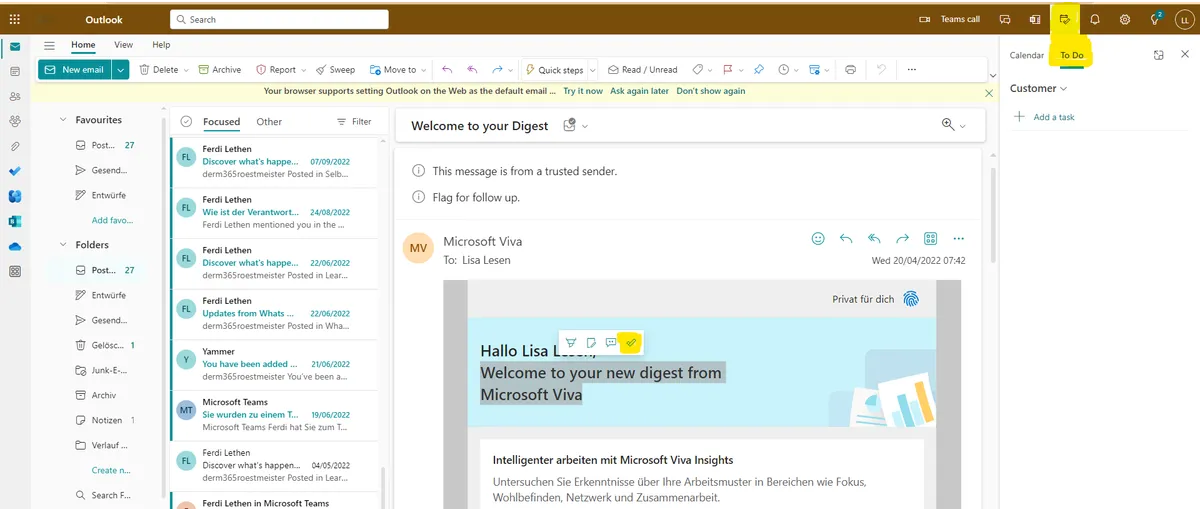Open ribbon More options ellipsis

911,70
